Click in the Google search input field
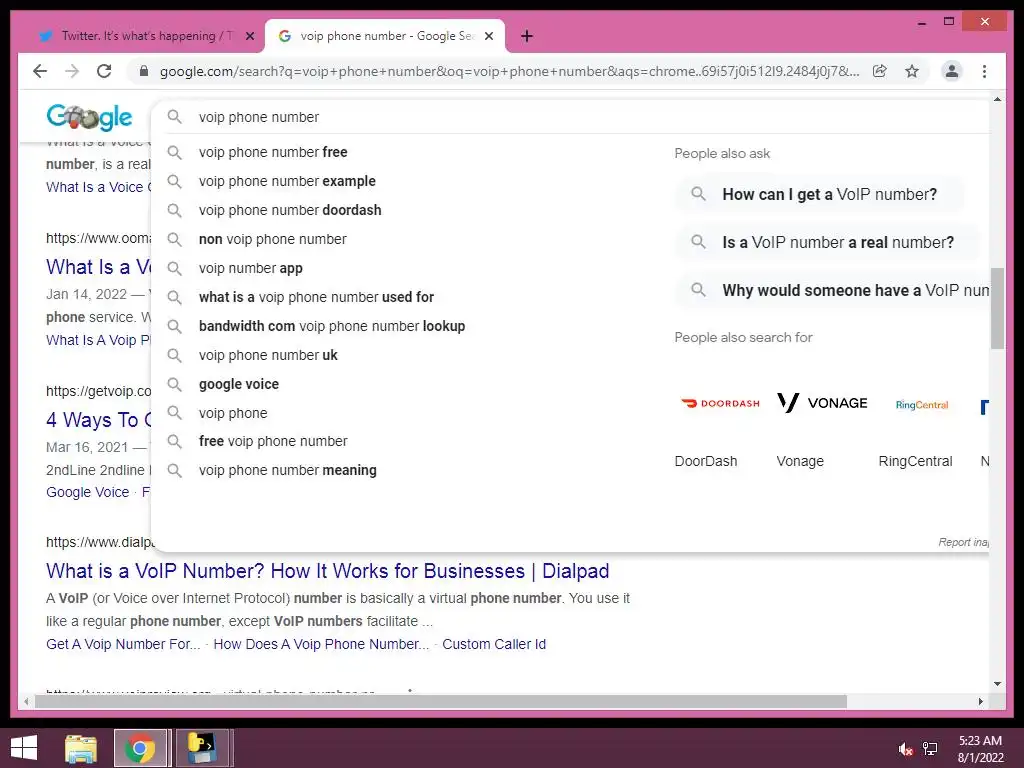The height and width of the screenshot is (768, 1024). pyautogui.click(x=575, y=117)
